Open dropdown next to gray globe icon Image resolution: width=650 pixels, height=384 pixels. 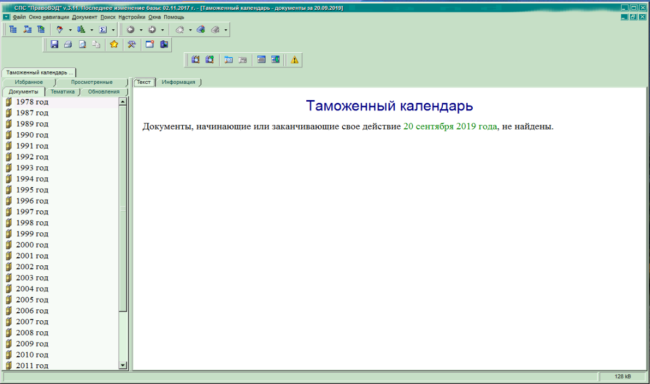coord(226,30)
